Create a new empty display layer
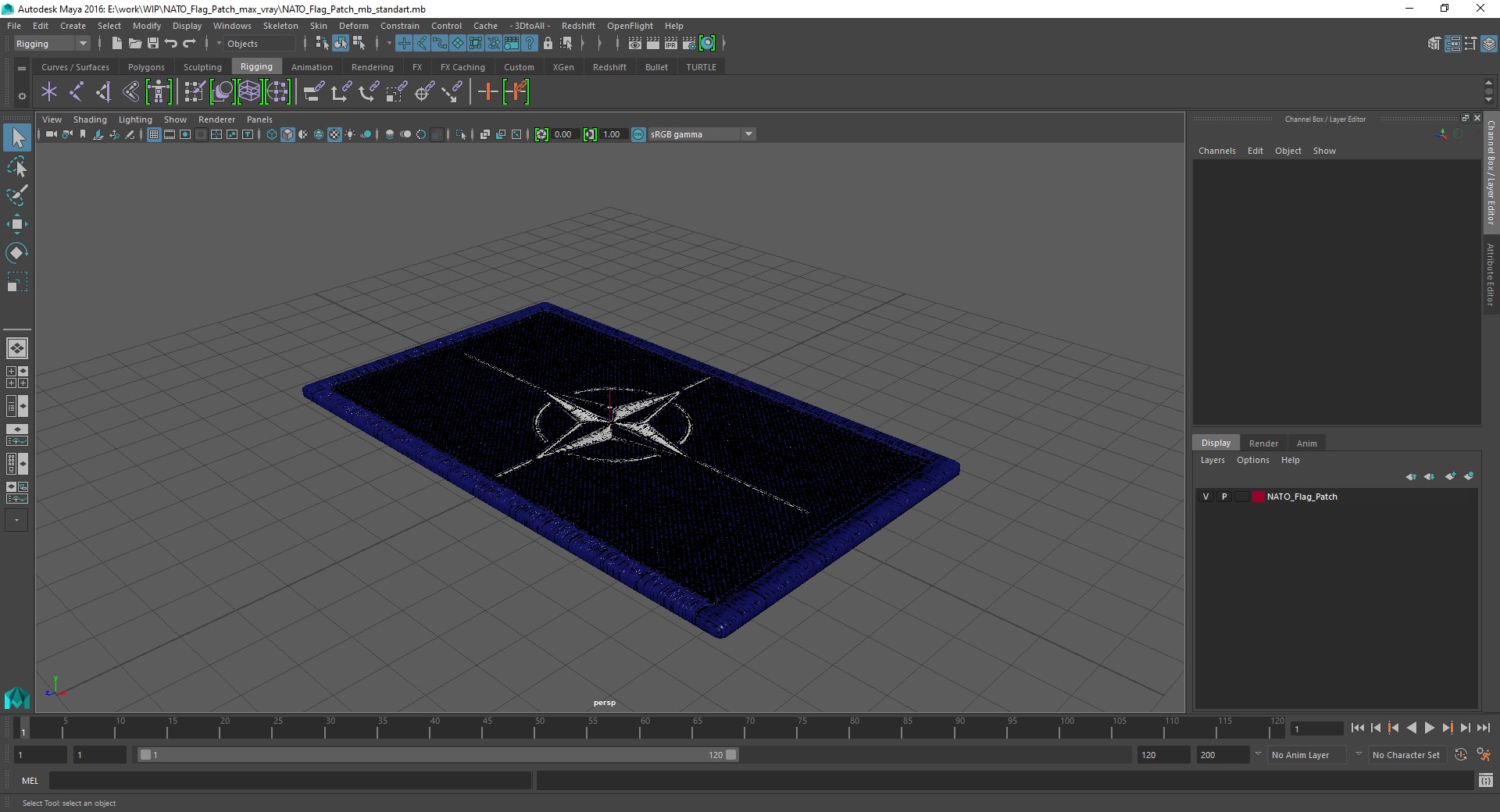The width and height of the screenshot is (1500, 812). (1451, 476)
